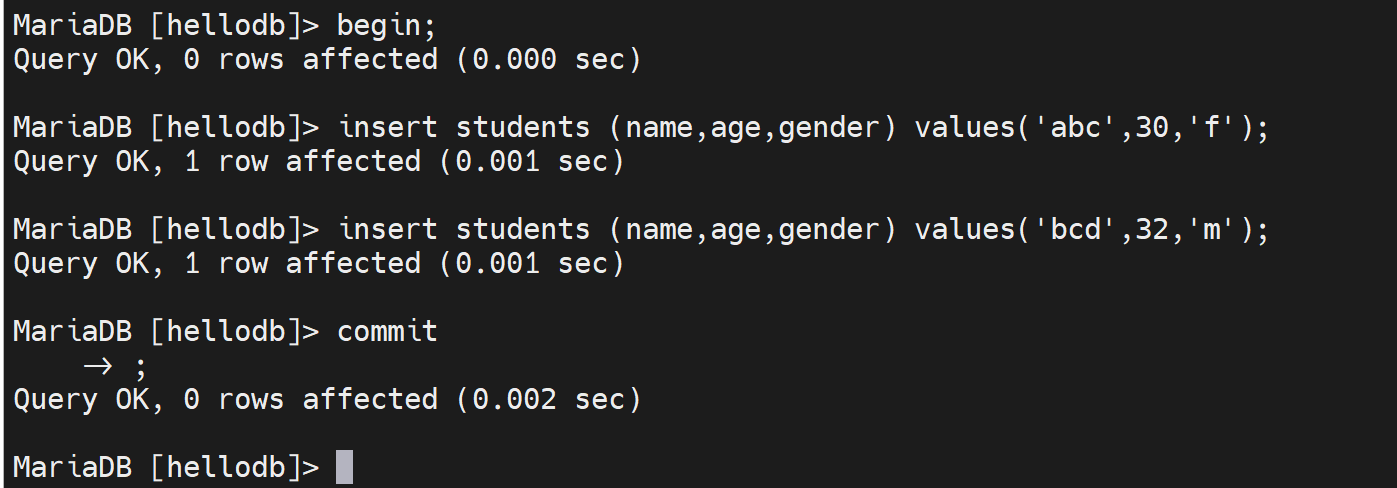Viewport: 1397px width, 488px height.
Task: Click the continuation arrow before the semicolon
Action: [x=98, y=366]
